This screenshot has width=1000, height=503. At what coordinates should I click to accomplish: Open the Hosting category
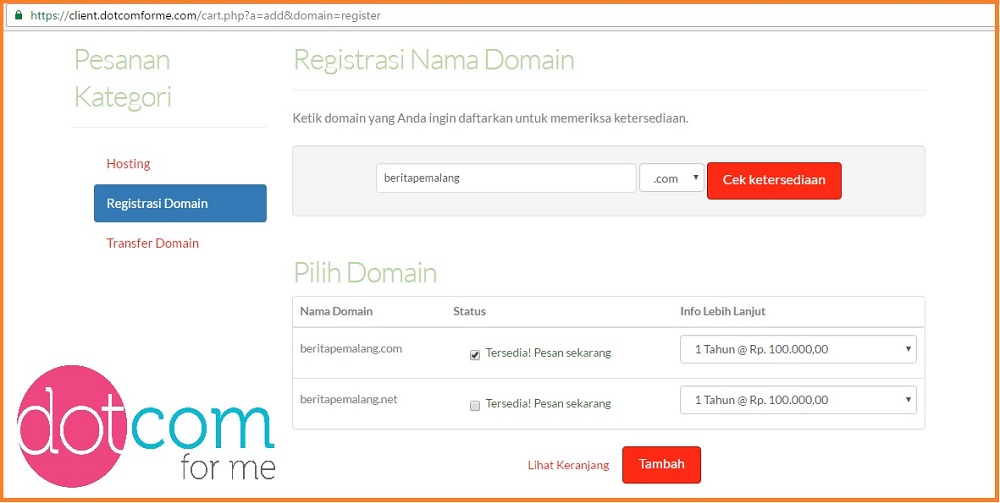128,164
